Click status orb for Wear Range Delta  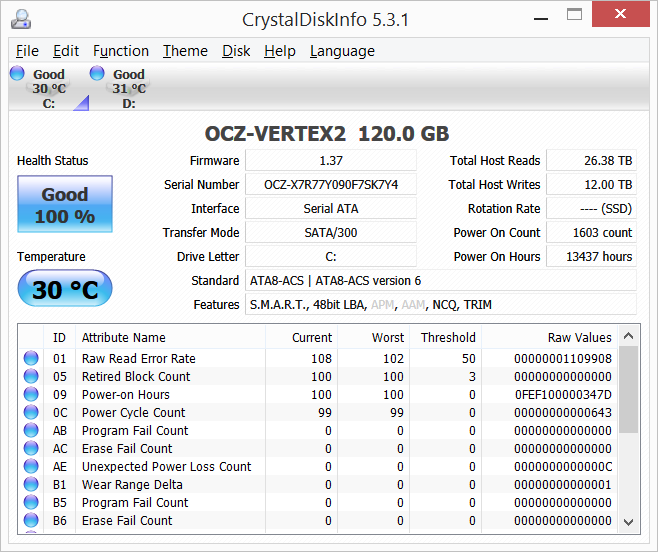[x=31, y=484]
